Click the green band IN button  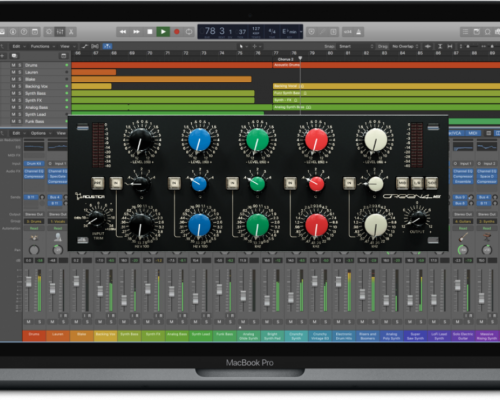coord(232,183)
